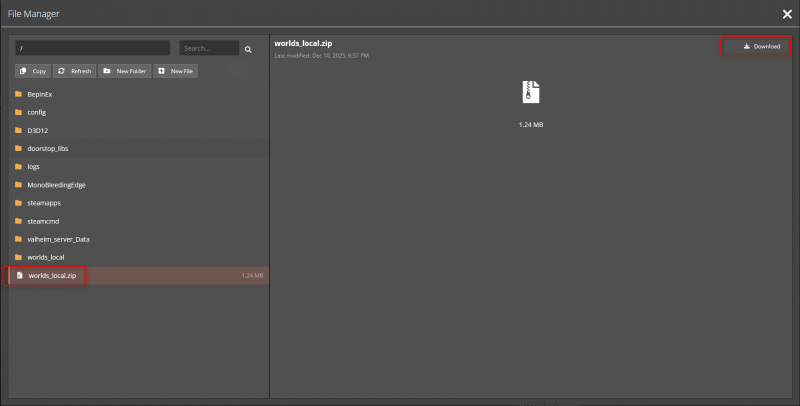Open the config folder

click(37, 112)
